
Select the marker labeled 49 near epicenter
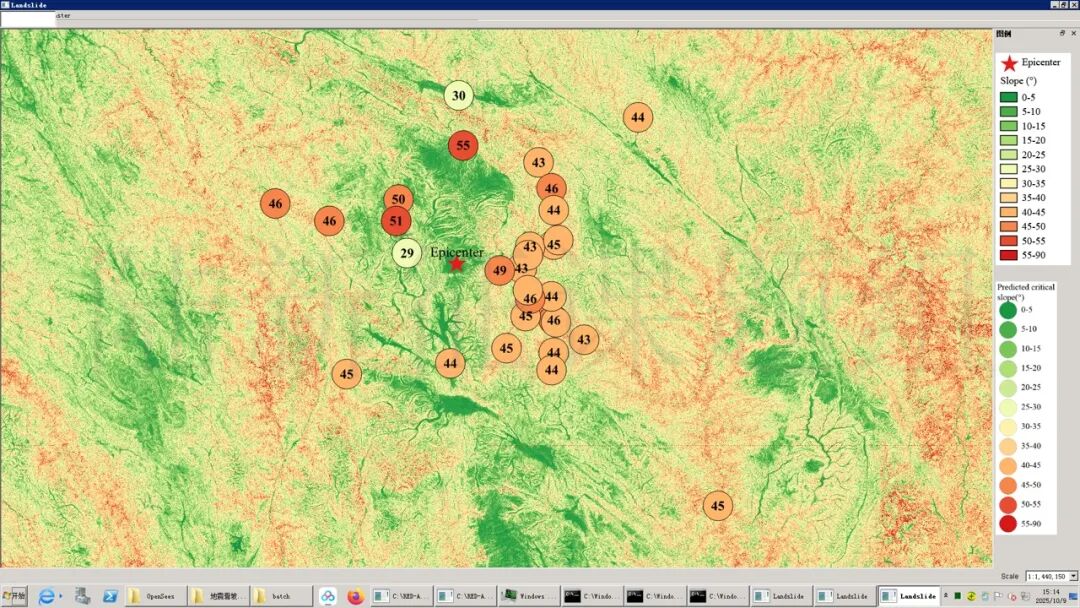[x=500, y=270]
